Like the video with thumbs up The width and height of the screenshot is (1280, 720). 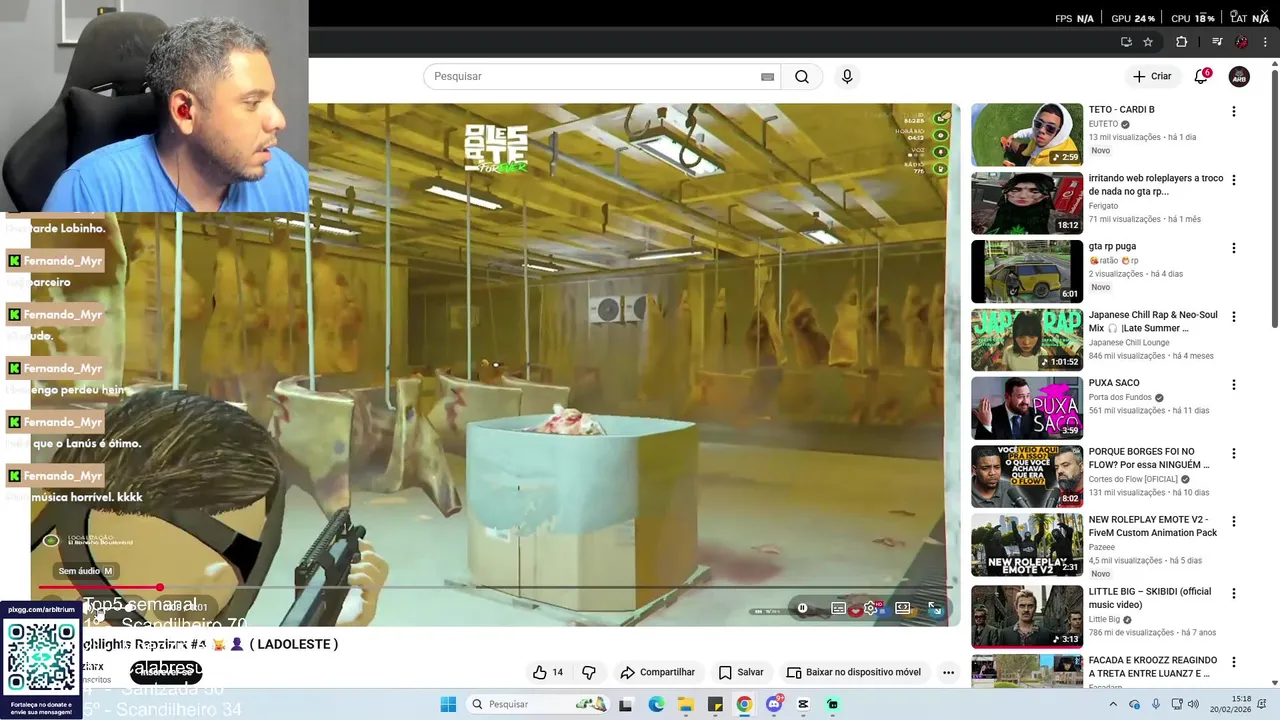pyautogui.click(x=548, y=672)
